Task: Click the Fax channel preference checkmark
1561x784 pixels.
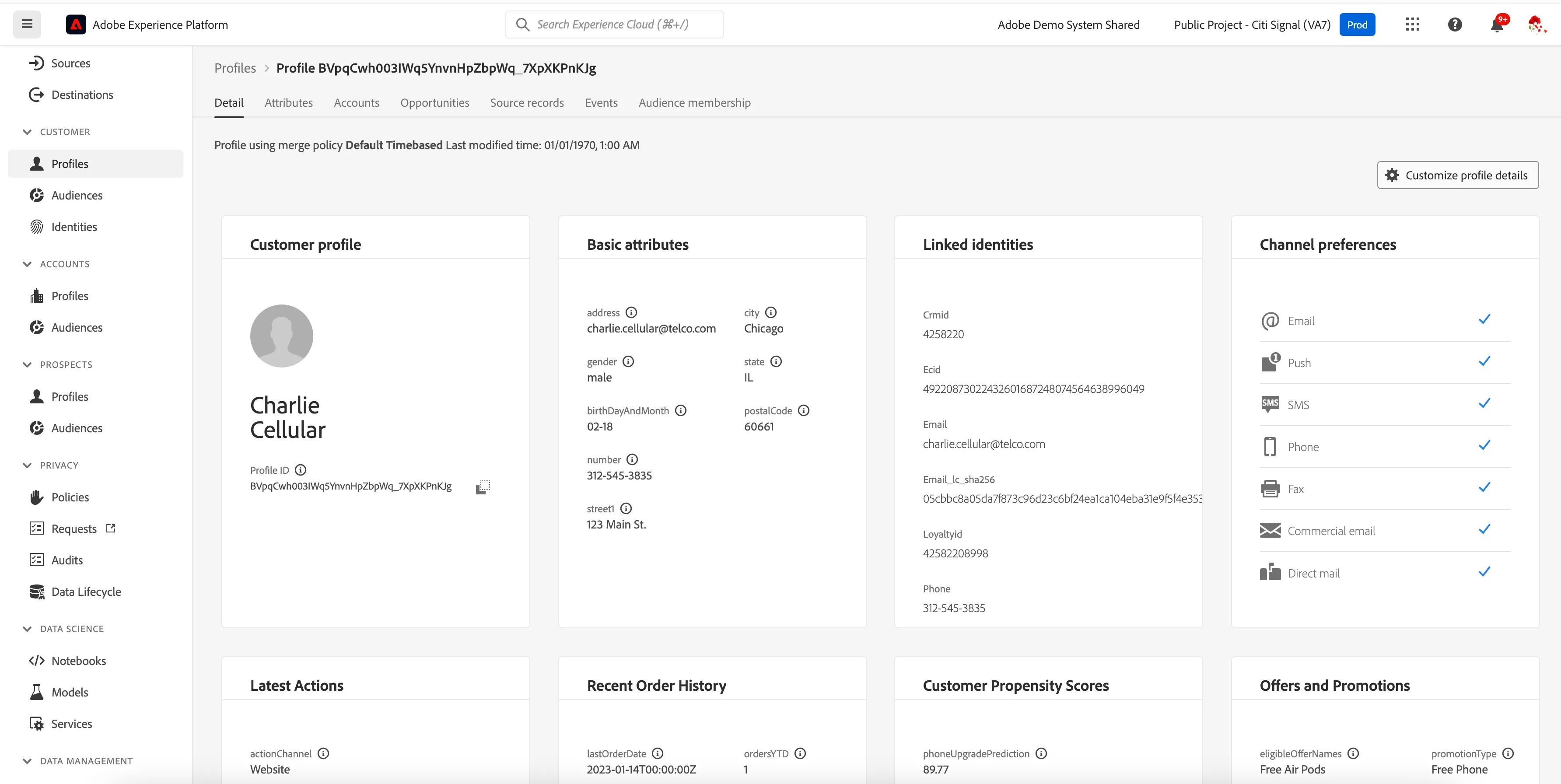Action: (x=1484, y=488)
